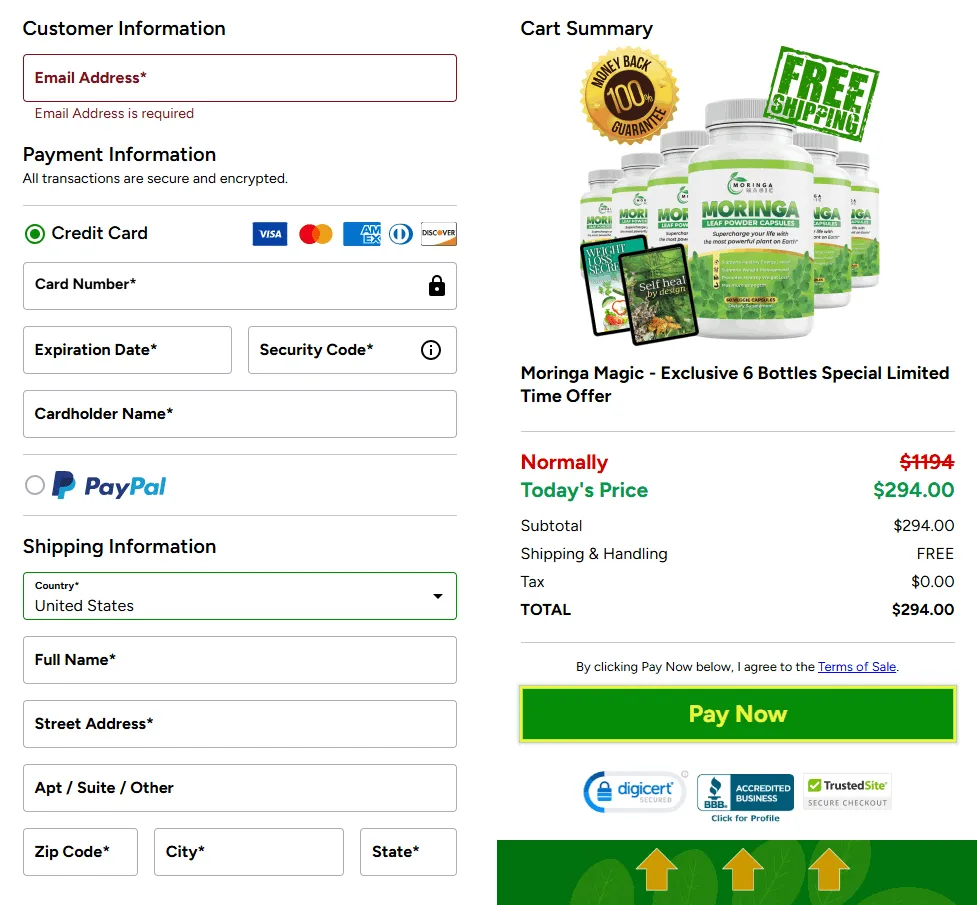Image resolution: width=977 pixels, height=905 pixels.
Task: Open the Terms of Sale link
Action: click(857, 666)
